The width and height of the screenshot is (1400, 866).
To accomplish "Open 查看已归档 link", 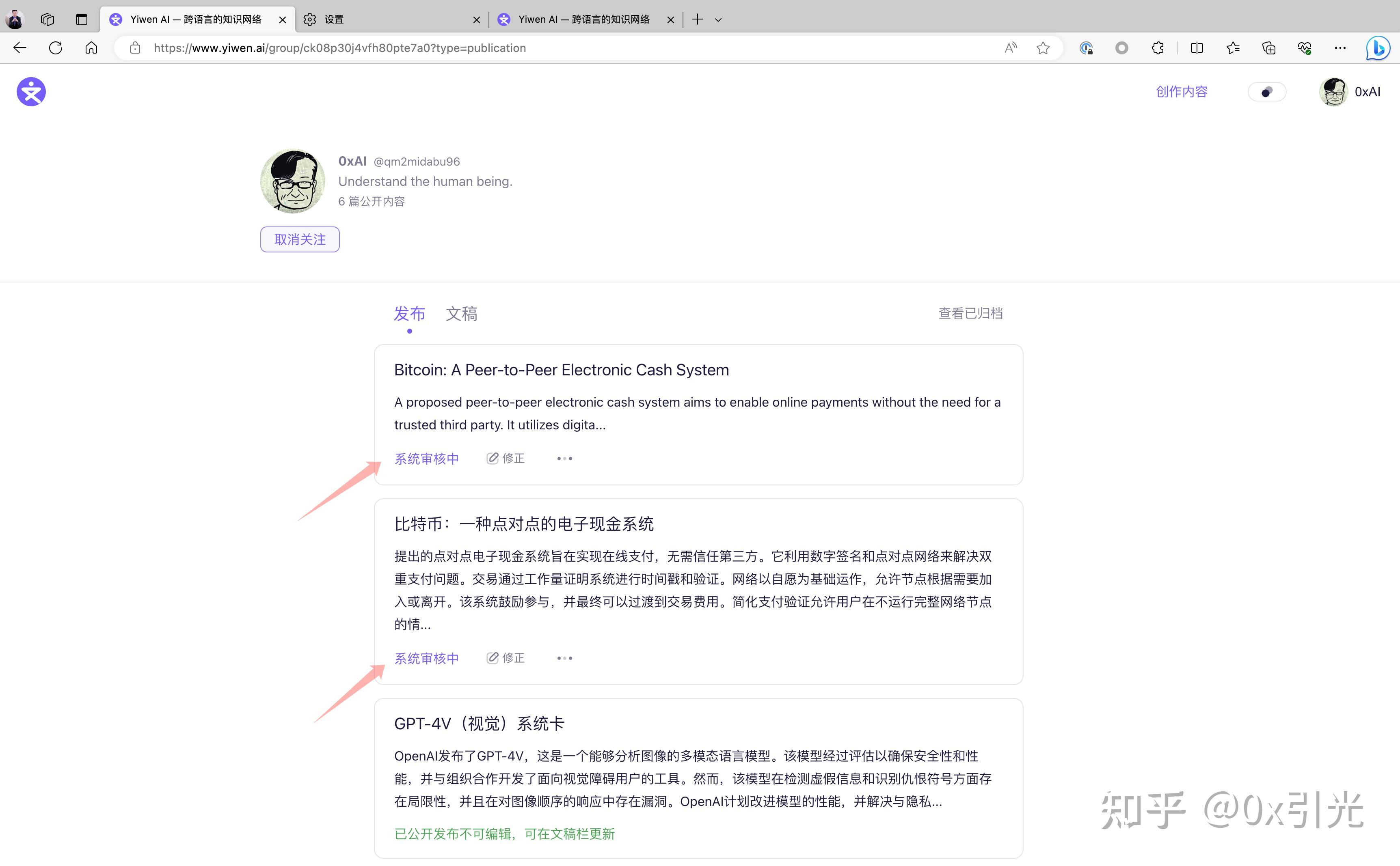I will pyautogui.click(x=970, y=313).
